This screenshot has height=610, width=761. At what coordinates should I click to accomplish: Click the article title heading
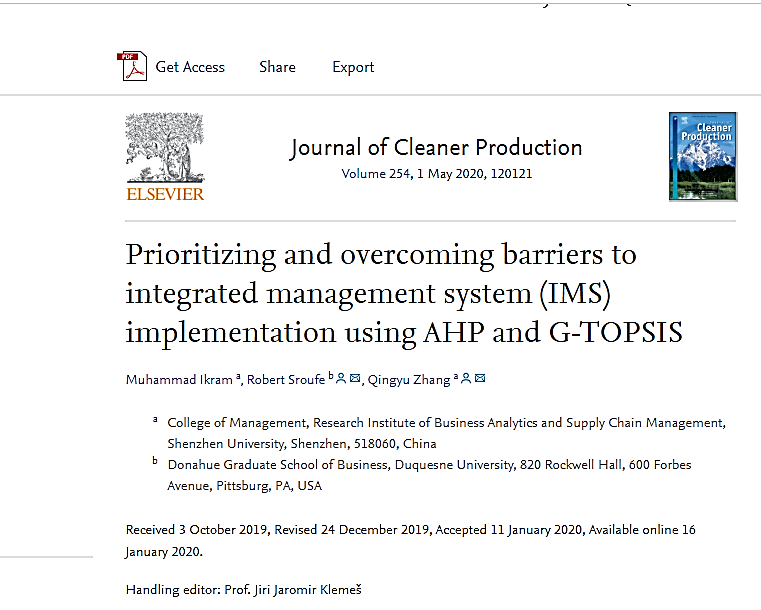pyautogui.click(x=404, y=293)
